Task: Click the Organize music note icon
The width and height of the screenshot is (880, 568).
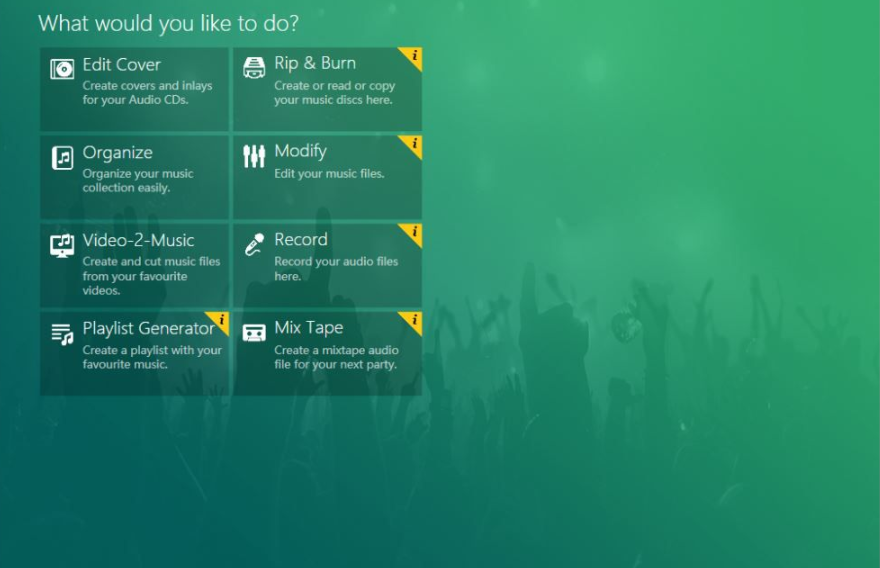Action: [x=62, y=158]
